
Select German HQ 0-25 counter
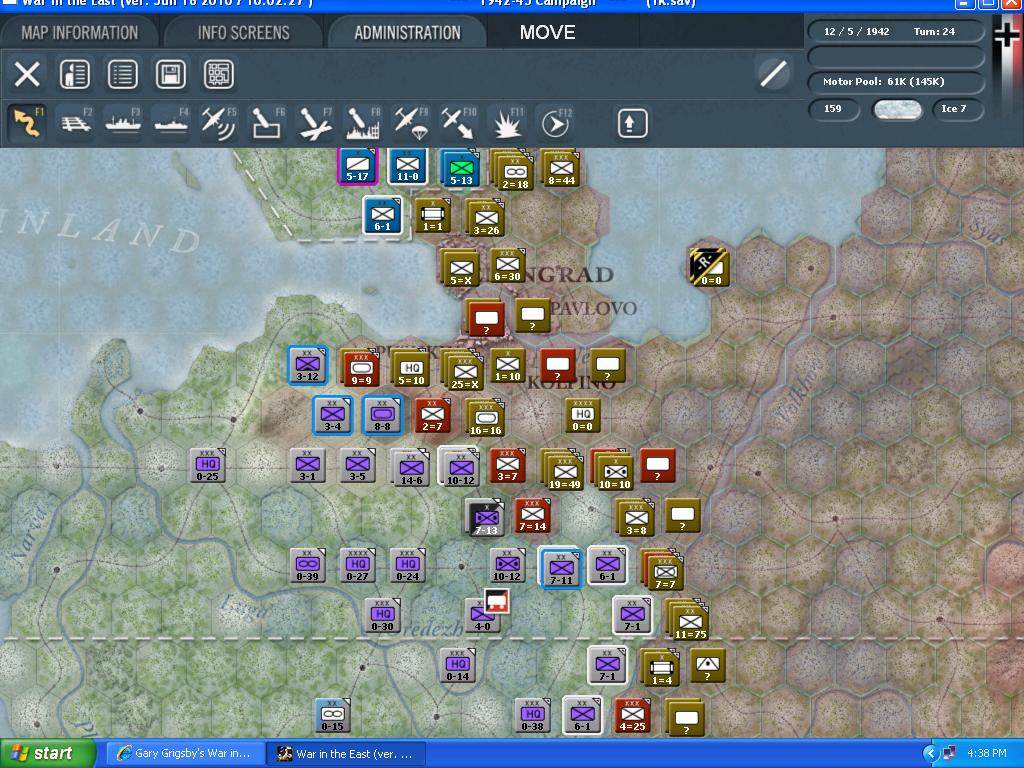click(208, 466)
